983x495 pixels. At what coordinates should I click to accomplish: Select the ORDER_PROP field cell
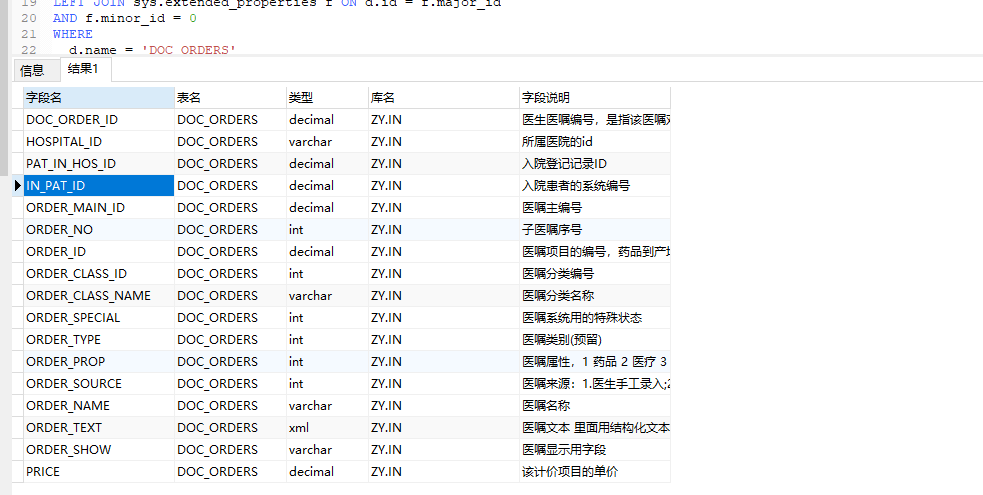[99, 361]
